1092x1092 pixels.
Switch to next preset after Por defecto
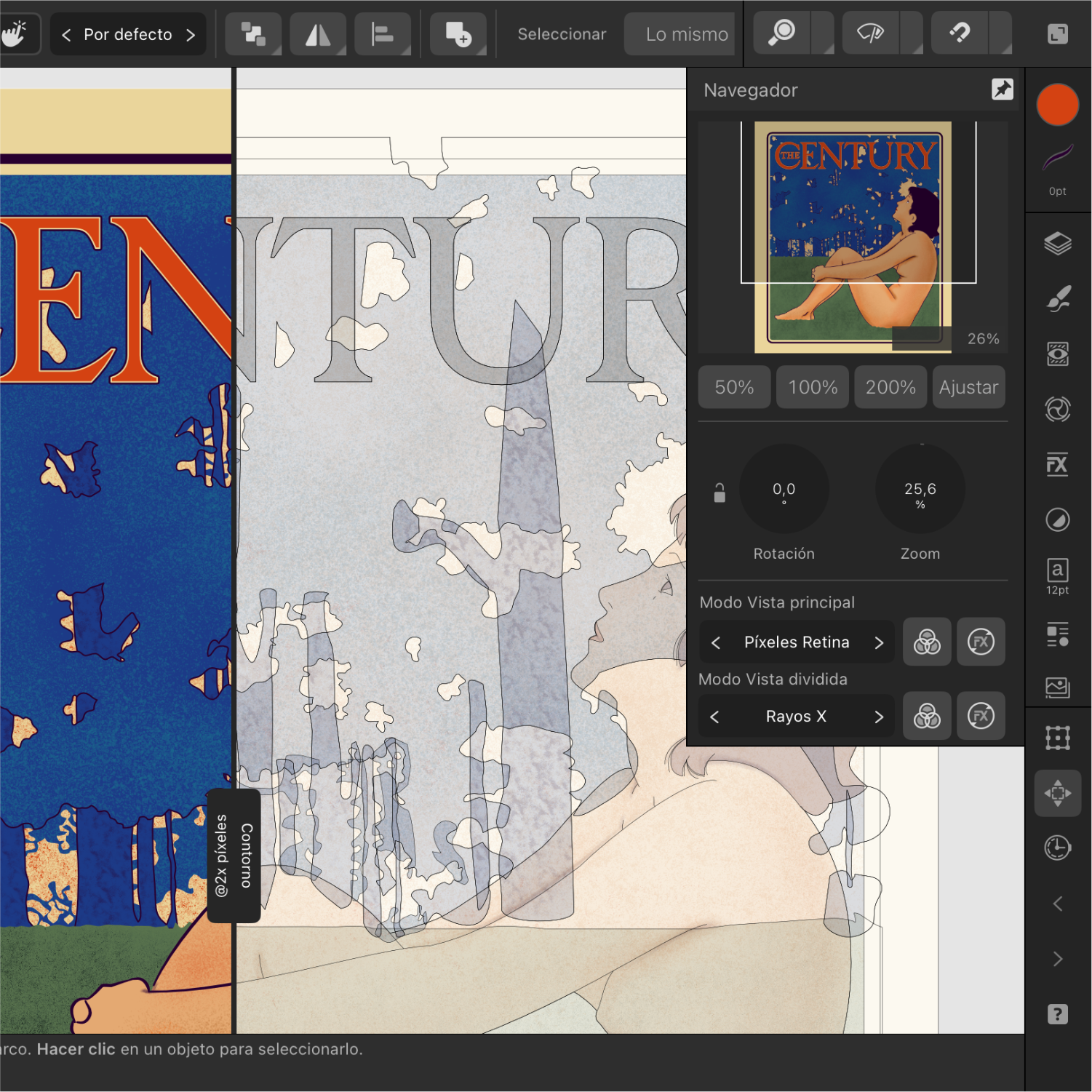click(191, 35)
